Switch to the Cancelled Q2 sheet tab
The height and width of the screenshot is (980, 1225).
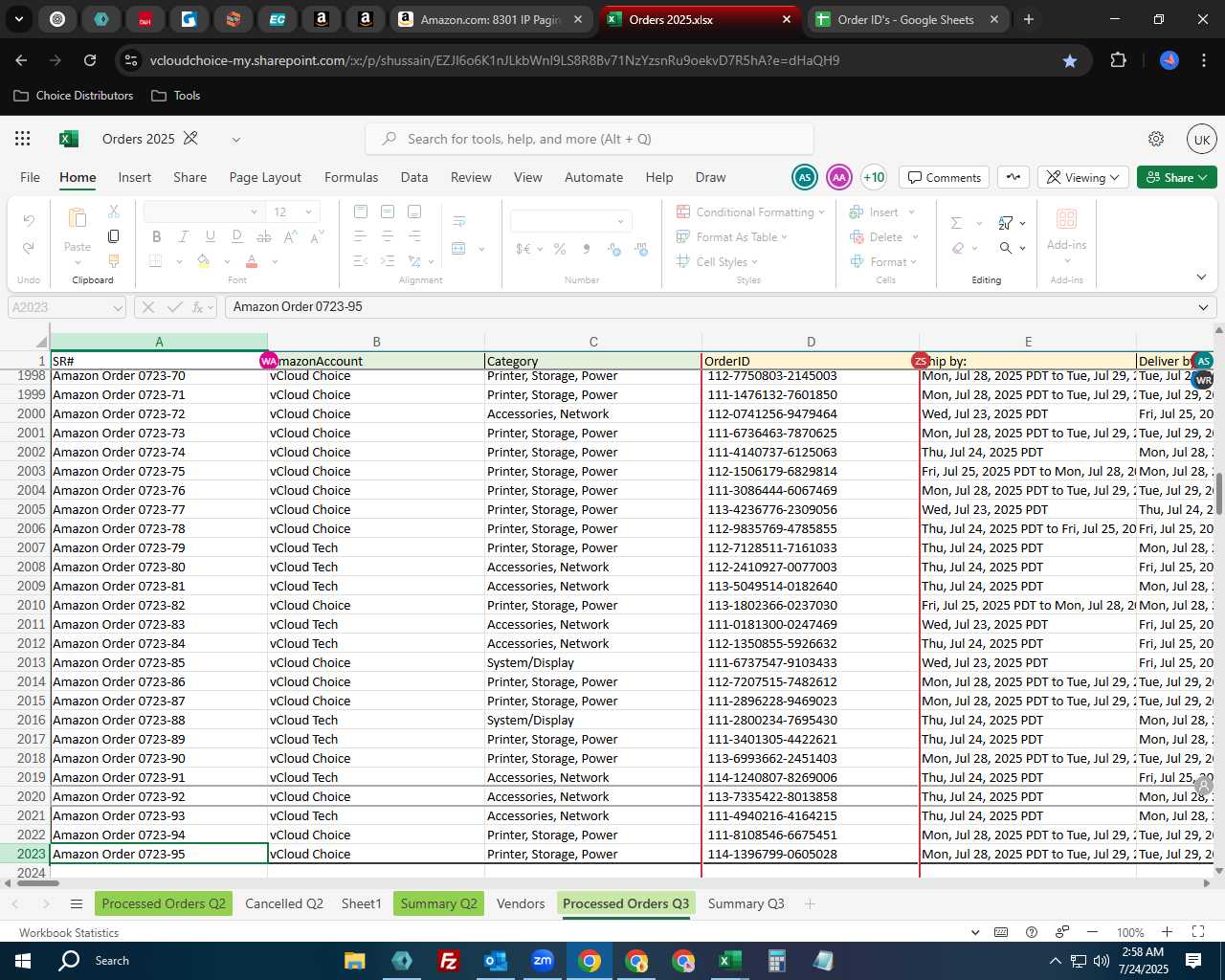click(x=284, y=903)
